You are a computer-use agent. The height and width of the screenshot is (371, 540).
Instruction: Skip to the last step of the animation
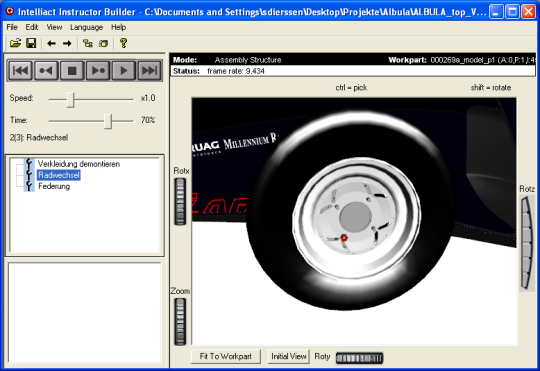[149, 71]
